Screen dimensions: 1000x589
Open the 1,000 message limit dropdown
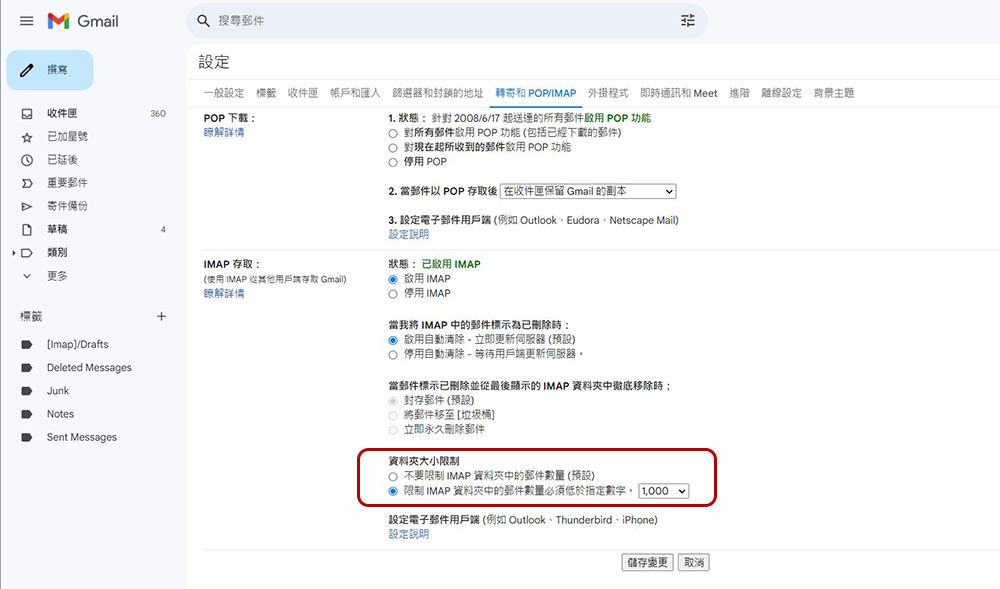point(663,491)
